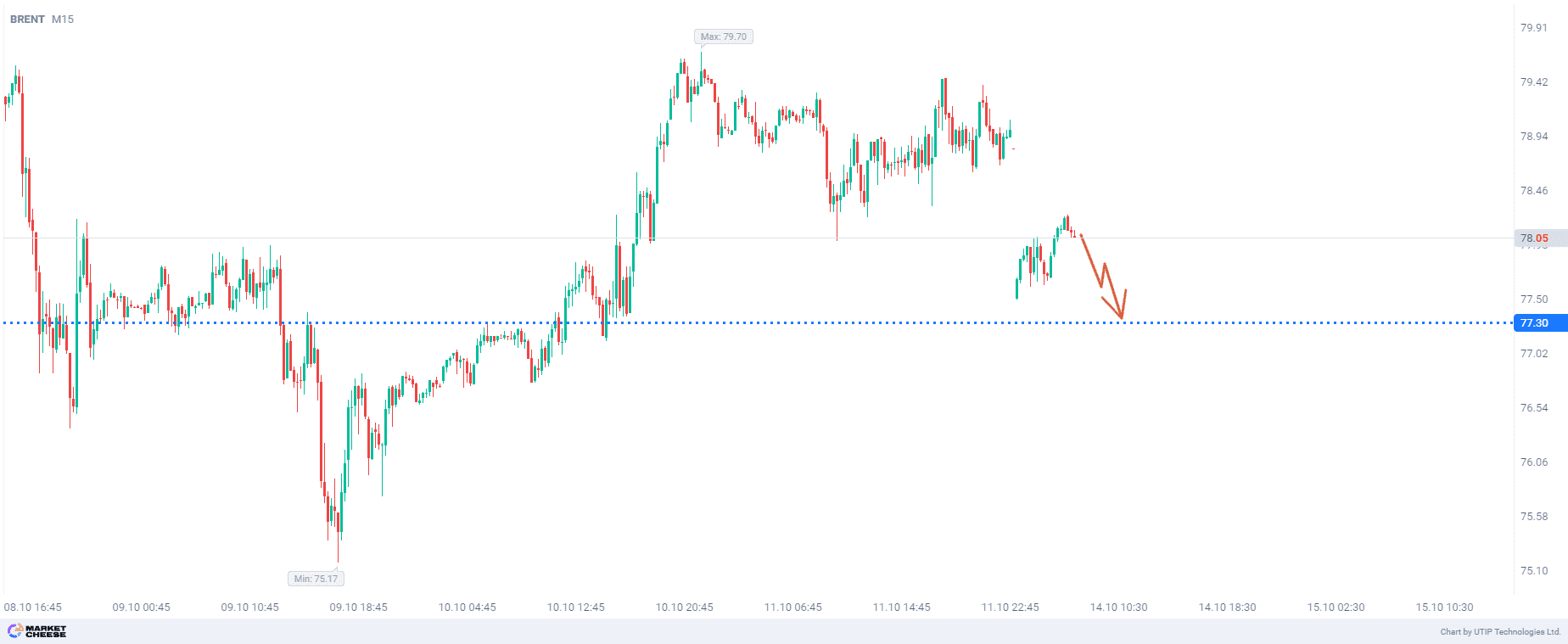
Task: Click the 09.10 18:45 time axis label
Action: 358,608
